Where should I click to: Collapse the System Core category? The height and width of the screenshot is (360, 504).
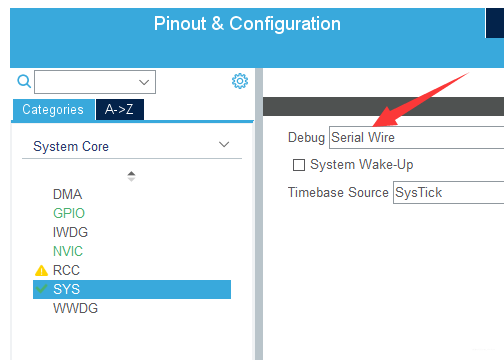click(x=224, y=145)
